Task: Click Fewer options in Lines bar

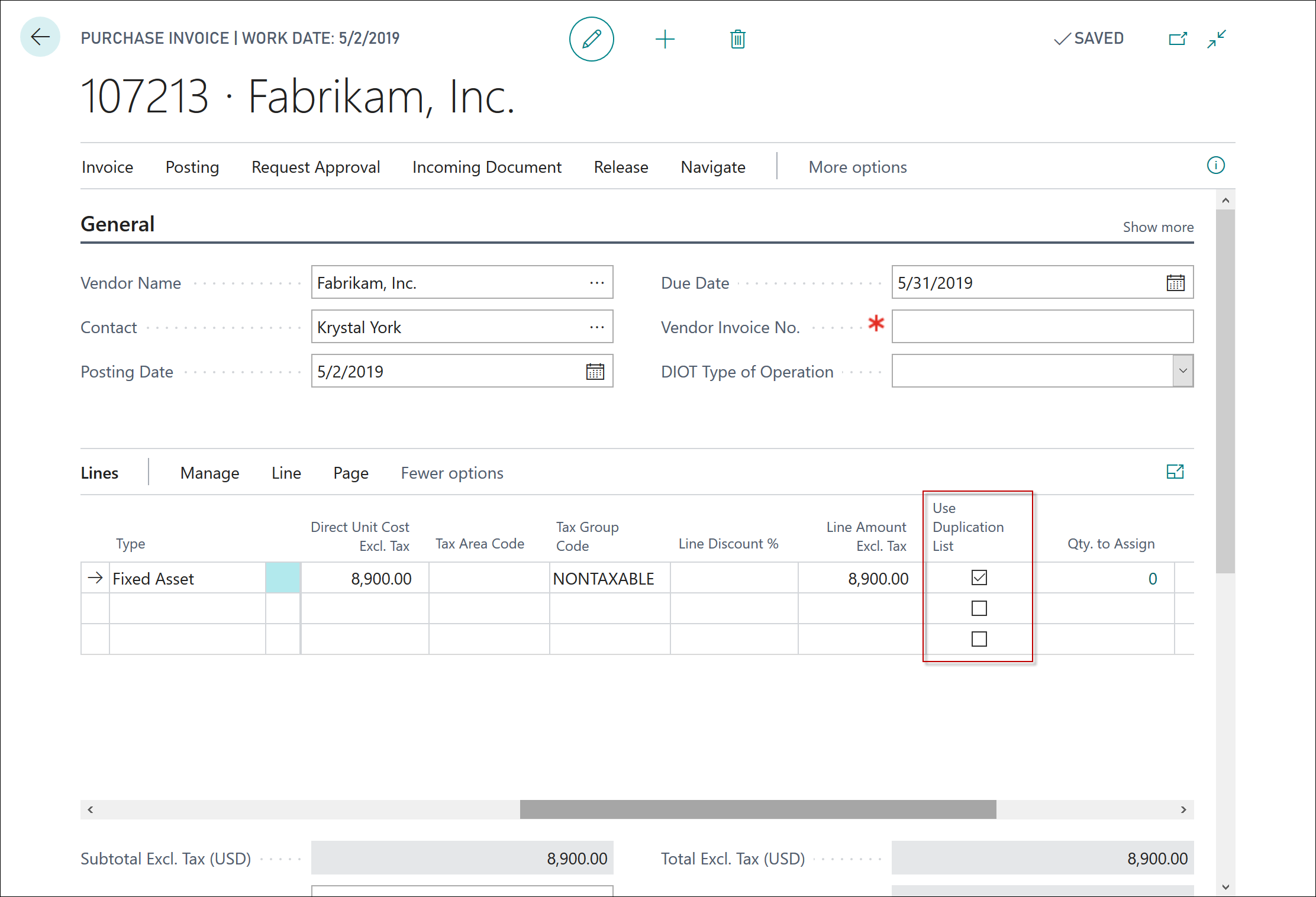Action: (452, 473)
